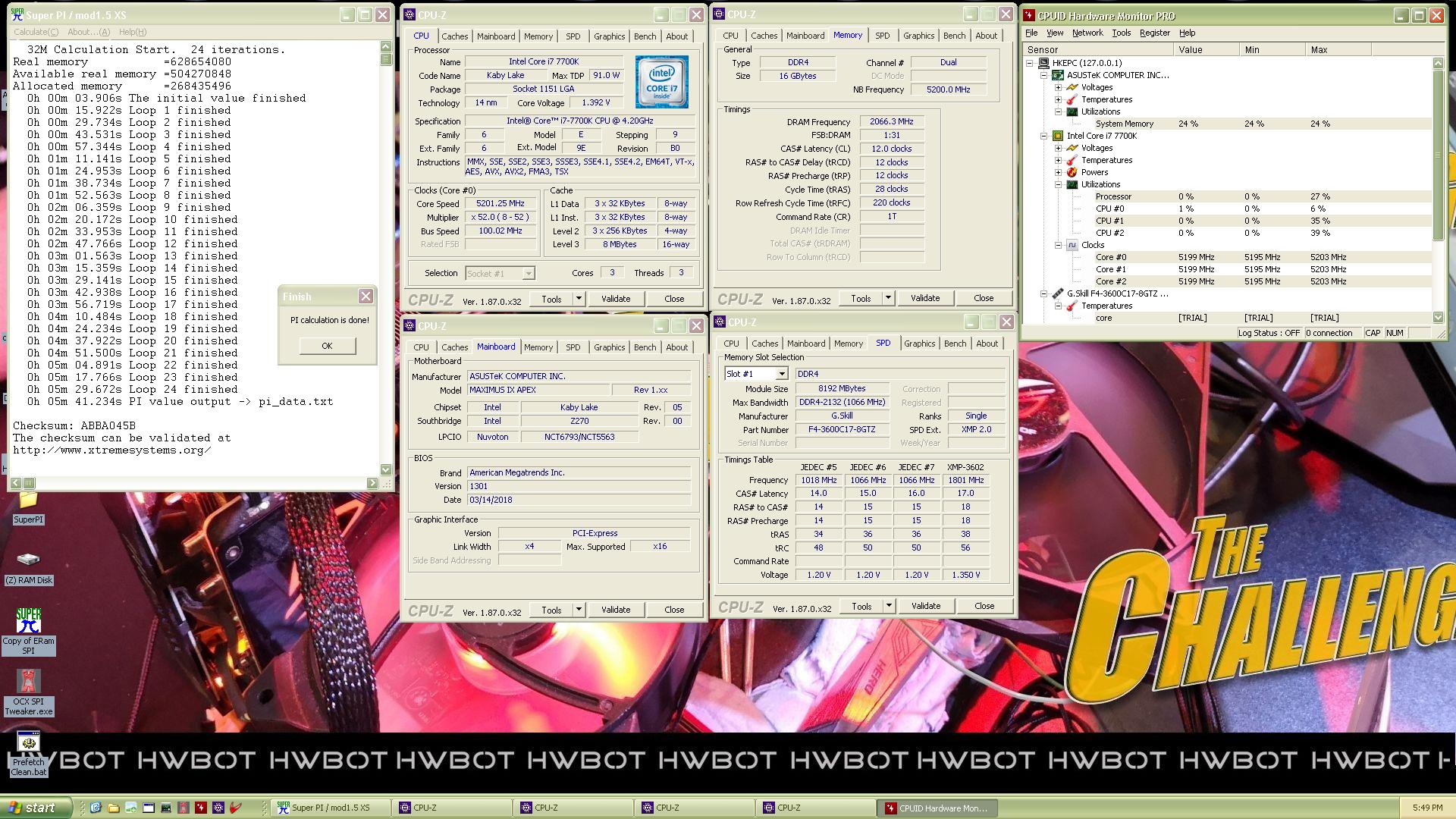Click the Max column header in HWMonitor
Viewport: 1456px width, 819px height.
tap(1338, 49)
